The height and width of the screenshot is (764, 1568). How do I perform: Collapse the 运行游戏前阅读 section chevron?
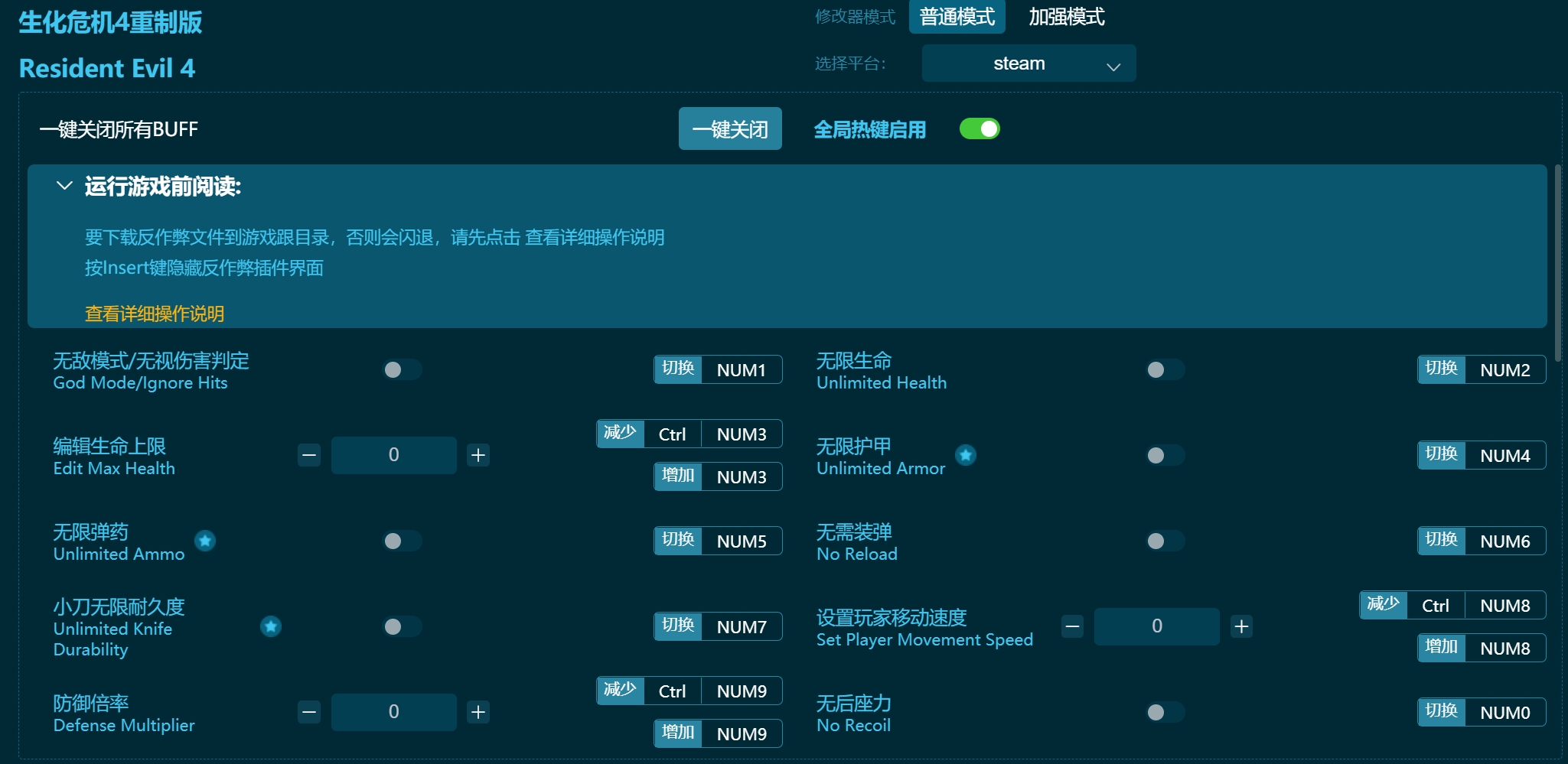[64, 186]
